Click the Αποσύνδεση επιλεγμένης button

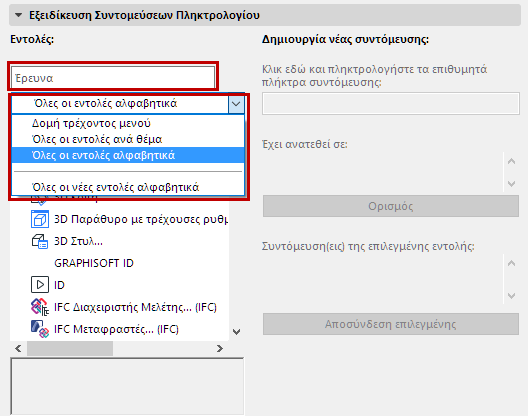(391, 324)
